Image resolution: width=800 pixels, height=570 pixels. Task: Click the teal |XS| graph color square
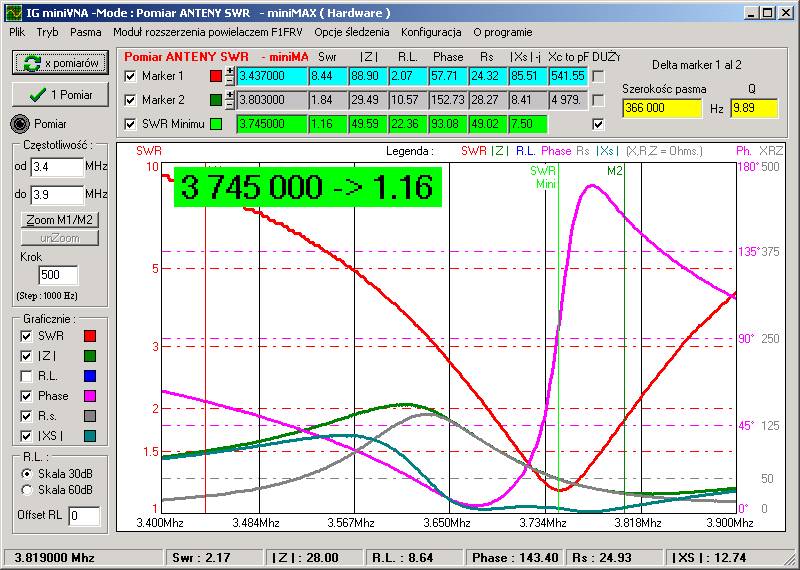point(90,436)
